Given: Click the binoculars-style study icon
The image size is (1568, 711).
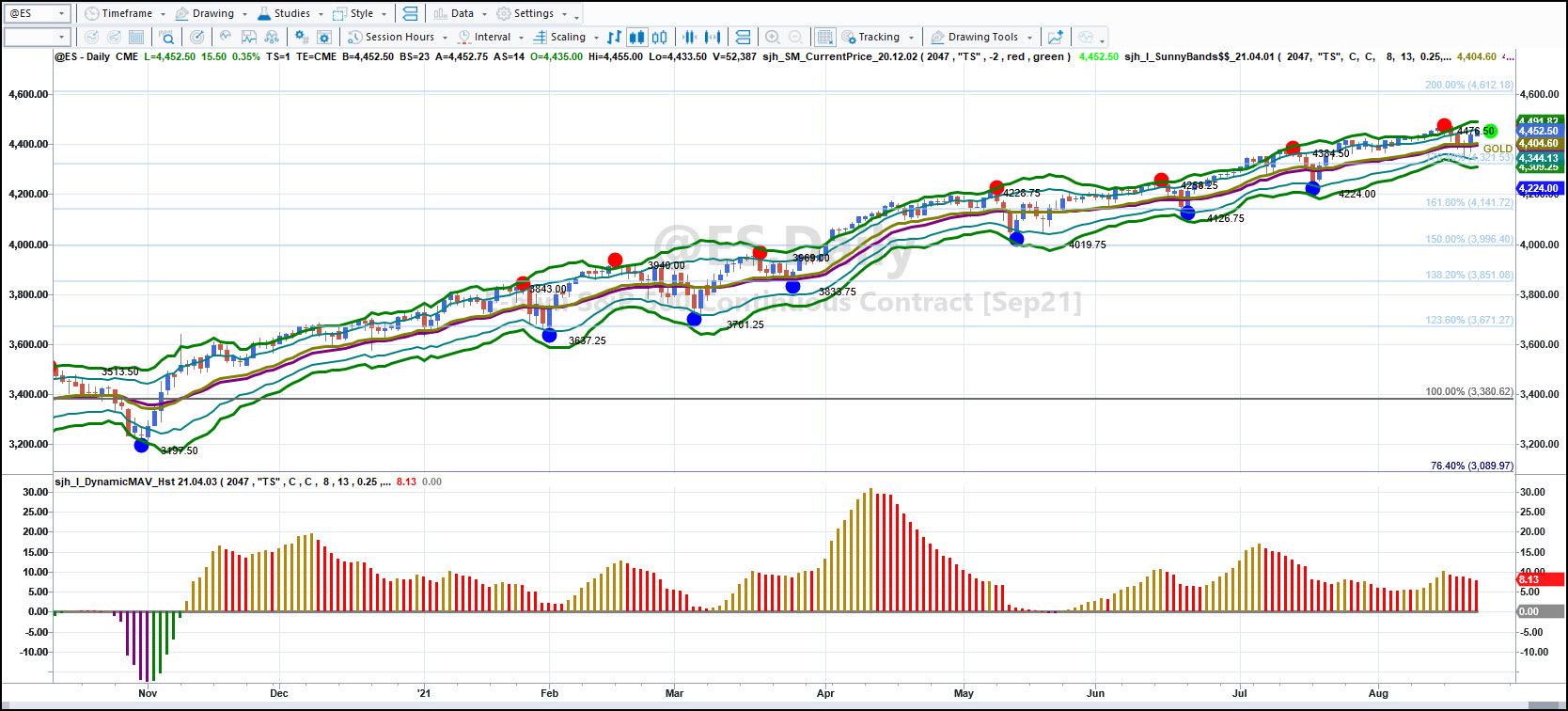Looking at the screenshot, I should (272, 38).
